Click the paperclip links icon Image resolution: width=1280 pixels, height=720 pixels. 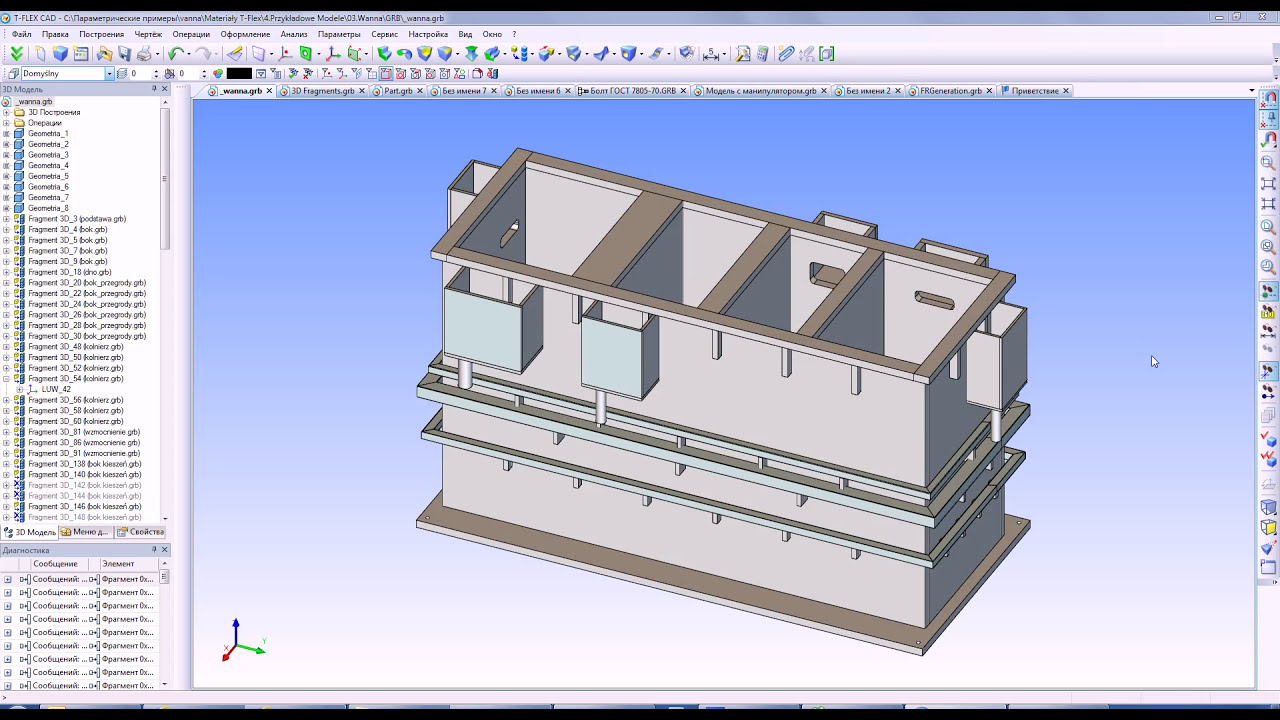[786, 54]
